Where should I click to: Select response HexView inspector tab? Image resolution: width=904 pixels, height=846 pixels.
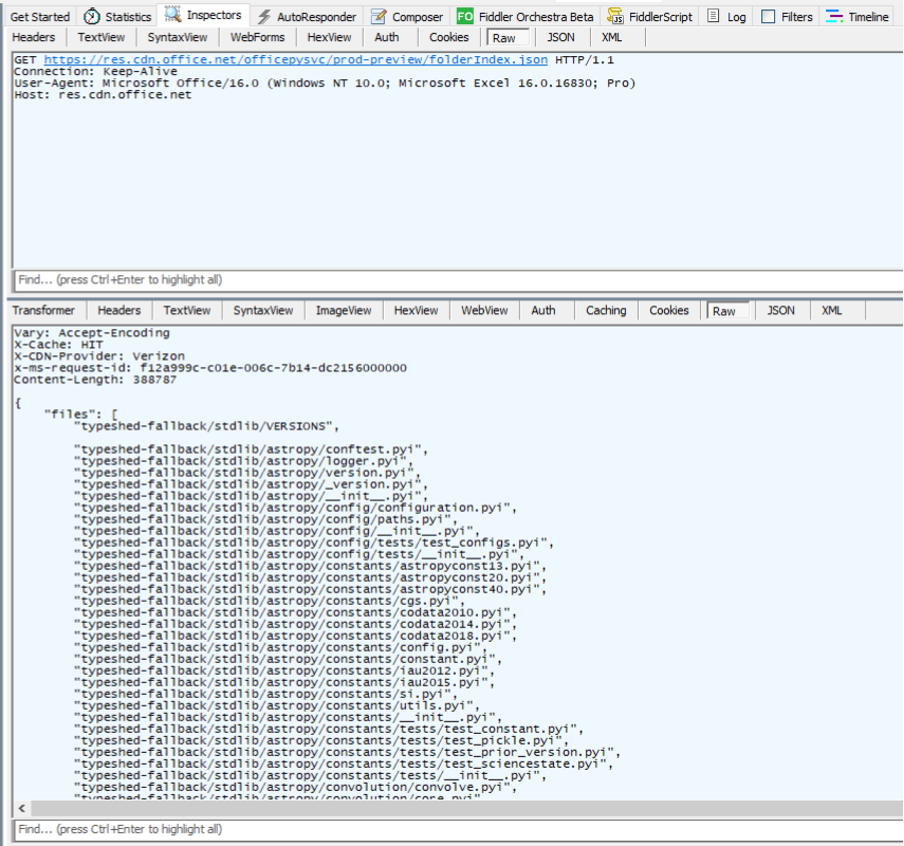point(416,310)
